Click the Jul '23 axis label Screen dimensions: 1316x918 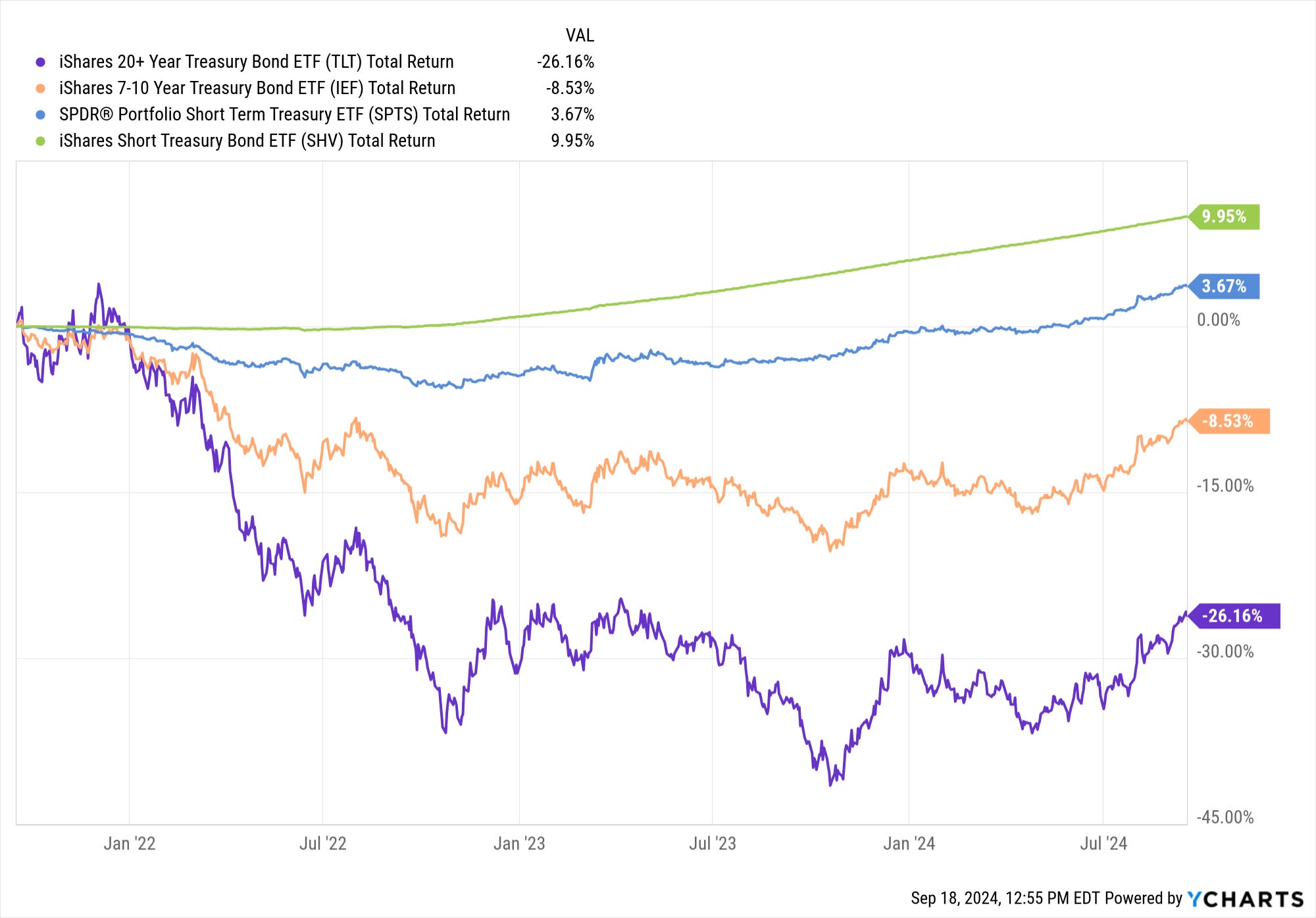click(x=713, y=844)
